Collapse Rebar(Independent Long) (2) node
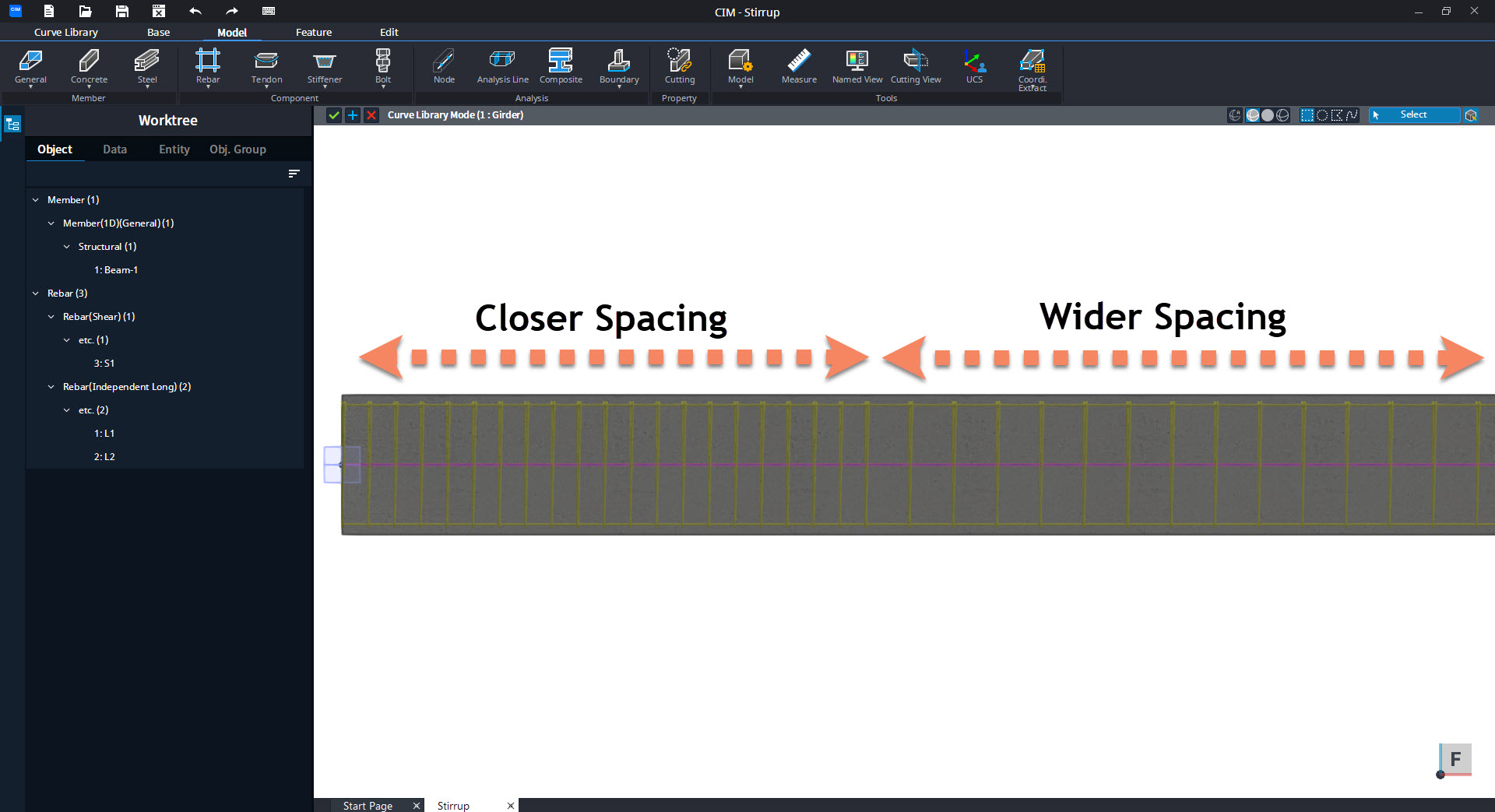This screenshot has width=1495, height=812. pyautogui.click(x=51, y=387)
